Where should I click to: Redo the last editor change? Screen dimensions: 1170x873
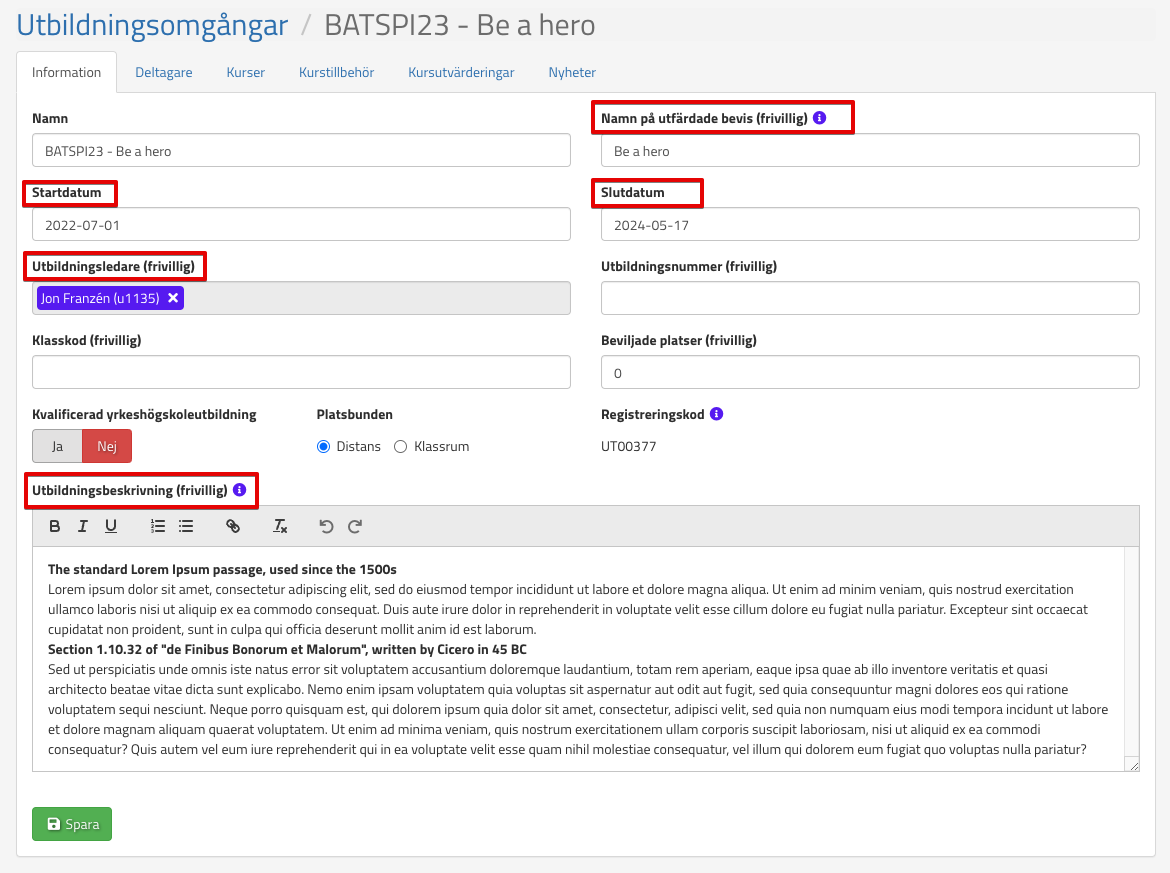354,526
